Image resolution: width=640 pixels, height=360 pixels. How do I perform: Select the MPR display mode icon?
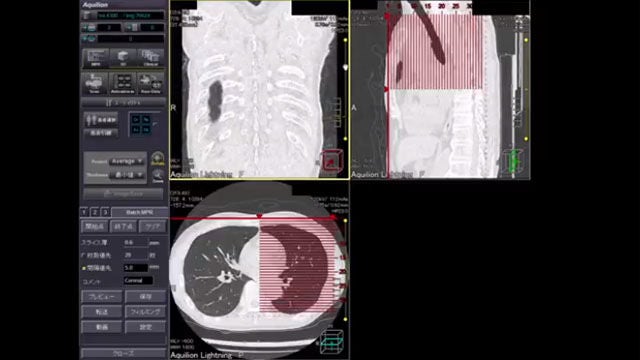pos(96,58)
